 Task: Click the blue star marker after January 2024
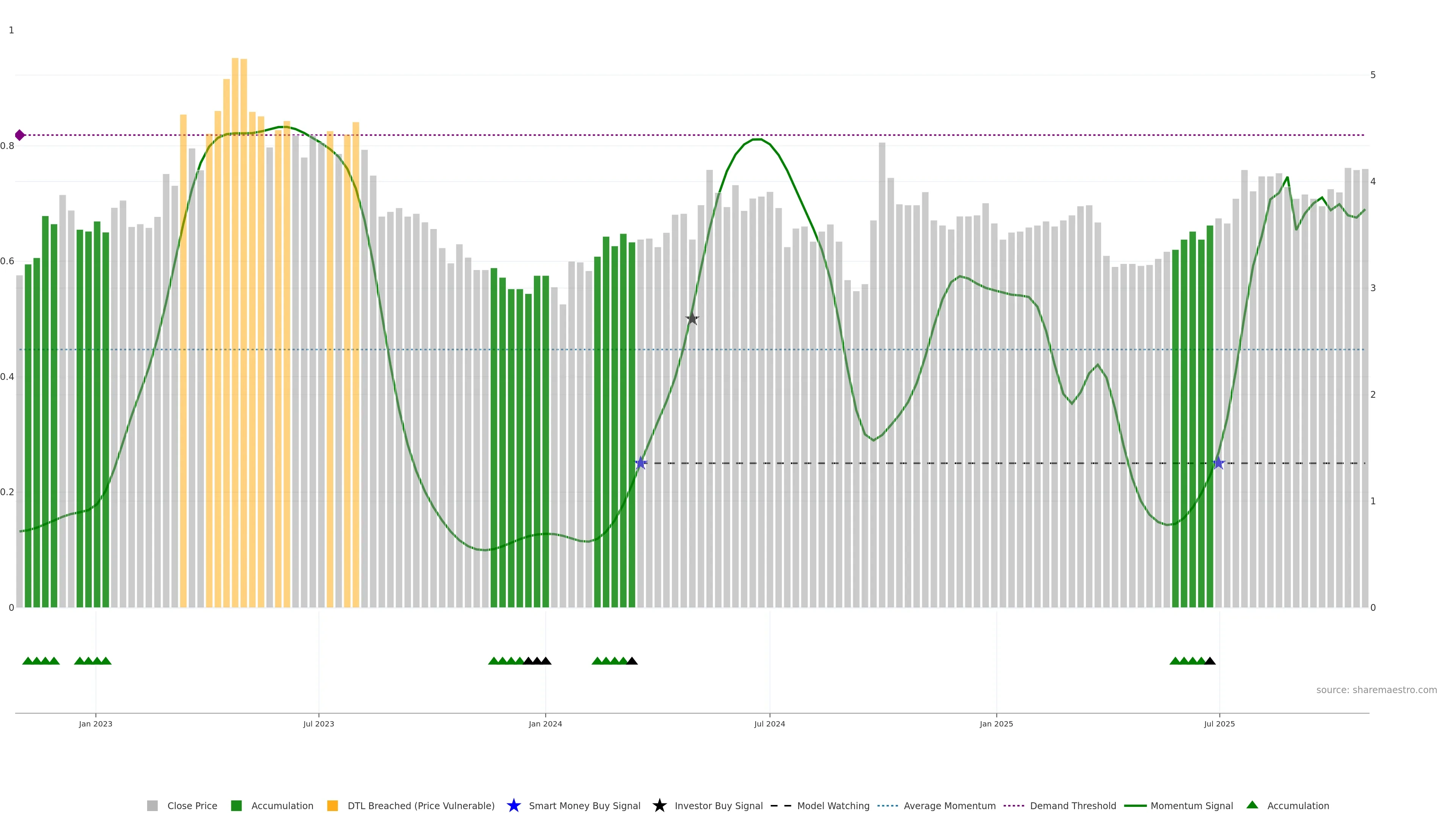pyautogui.click(x=640, y=463)
